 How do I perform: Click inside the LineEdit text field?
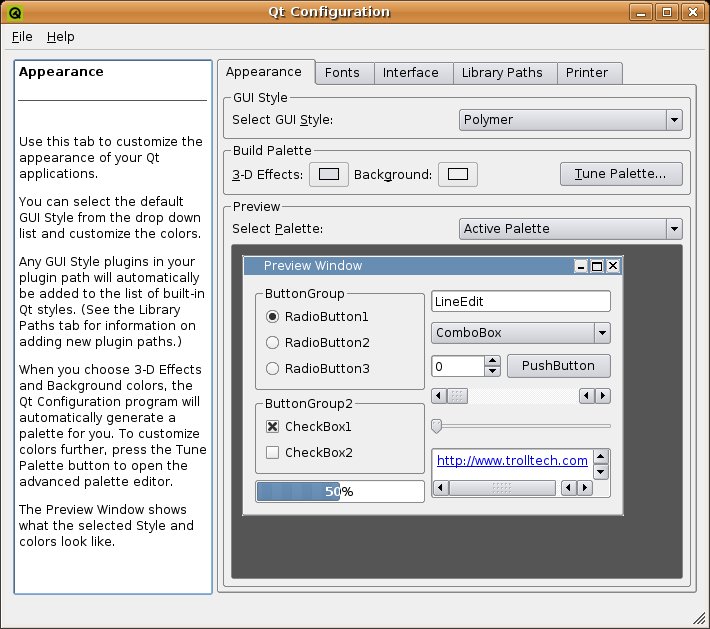click(520, 301)
